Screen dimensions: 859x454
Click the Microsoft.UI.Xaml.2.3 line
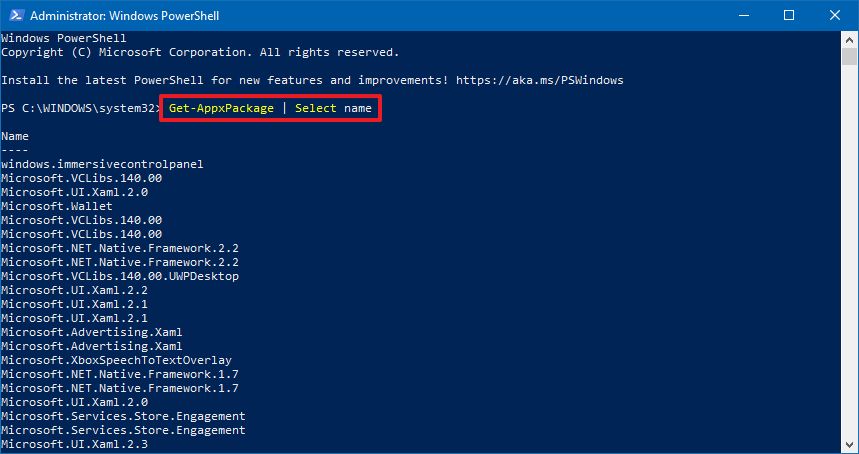[75, 444]
